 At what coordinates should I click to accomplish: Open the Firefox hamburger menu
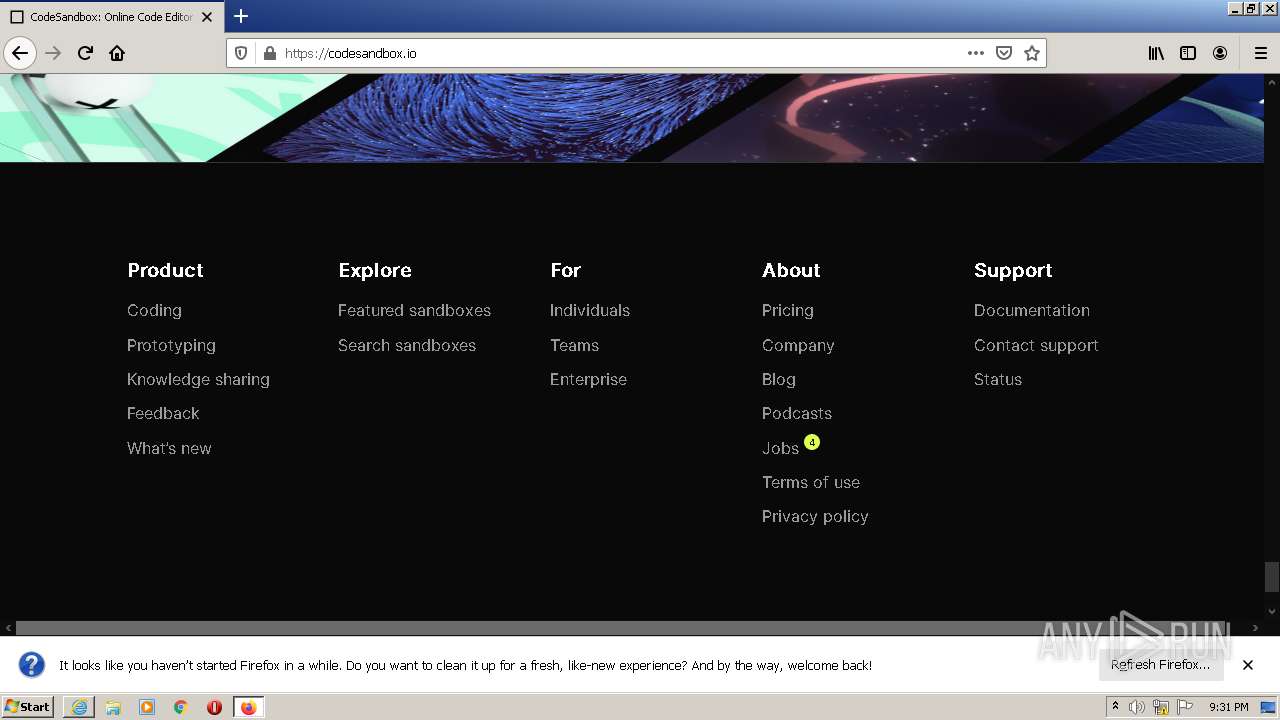click(1260, 53)
